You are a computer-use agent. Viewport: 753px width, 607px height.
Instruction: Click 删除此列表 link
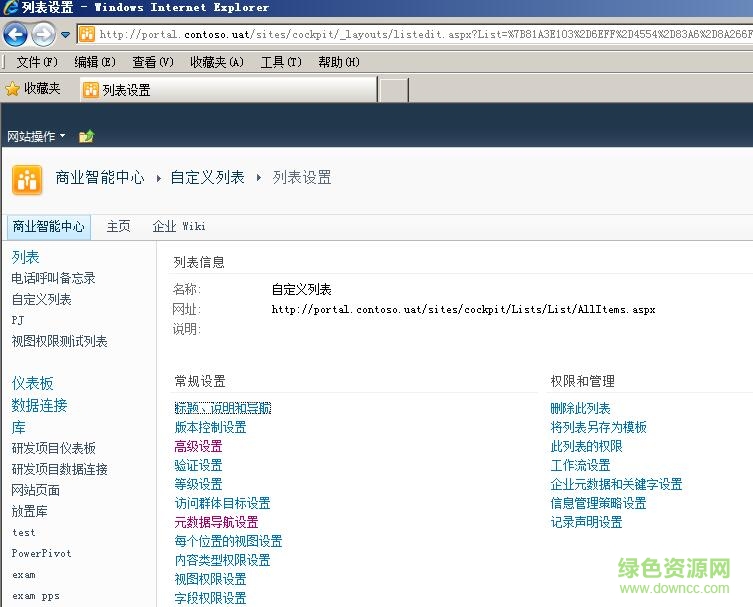580,408
